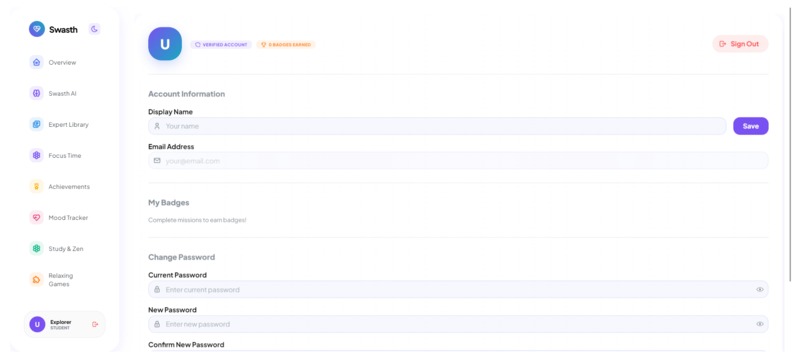Click the Focus Time icon
The image size is (806, 360).
36,155
